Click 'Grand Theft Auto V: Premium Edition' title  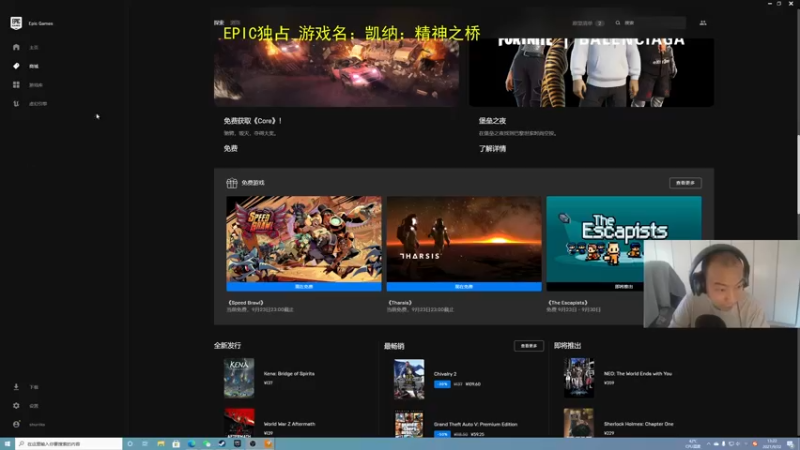click(x=476, y=424)
